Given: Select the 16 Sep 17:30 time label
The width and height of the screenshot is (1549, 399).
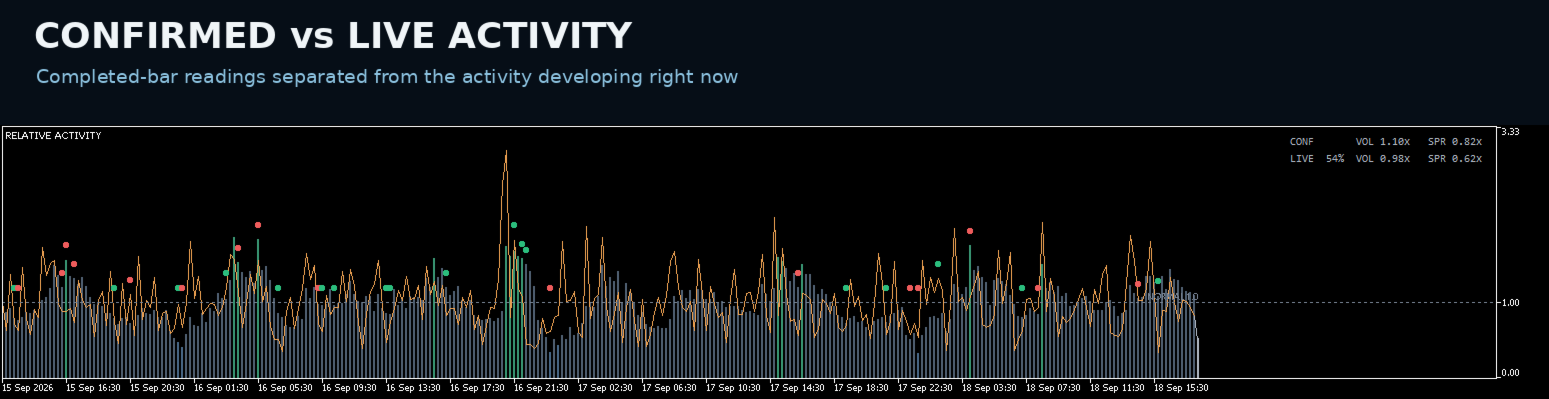Looking at the screenshot, I should pos(478,387).
